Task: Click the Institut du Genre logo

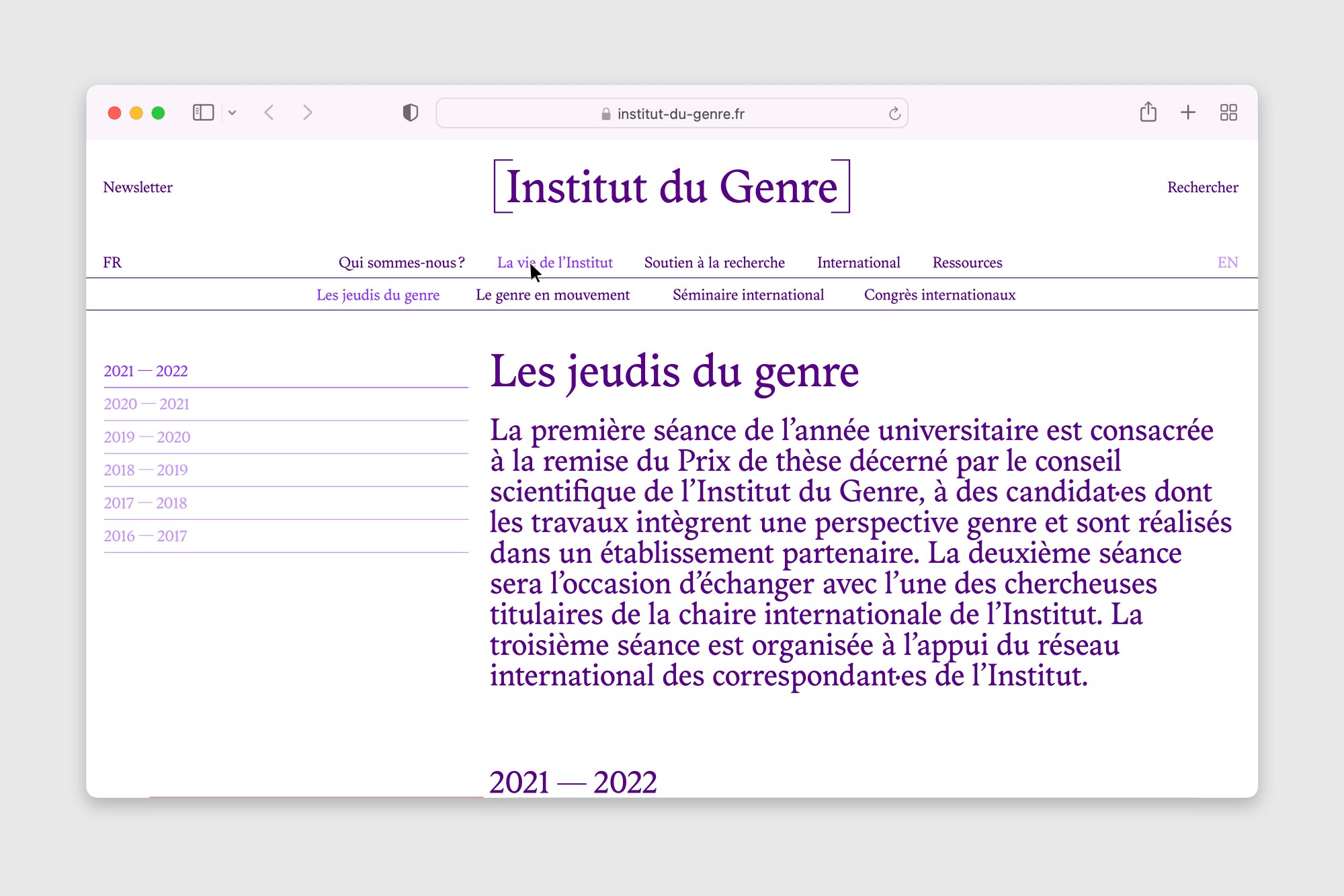Action: coord(672,187)
